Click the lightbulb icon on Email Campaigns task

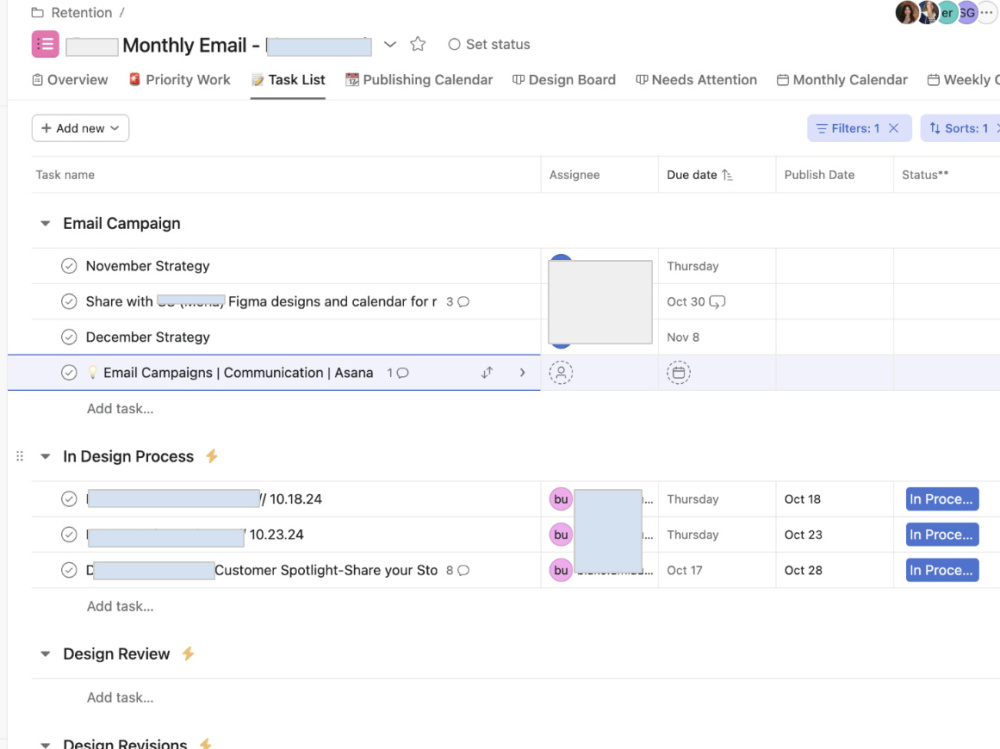point(92,373)
